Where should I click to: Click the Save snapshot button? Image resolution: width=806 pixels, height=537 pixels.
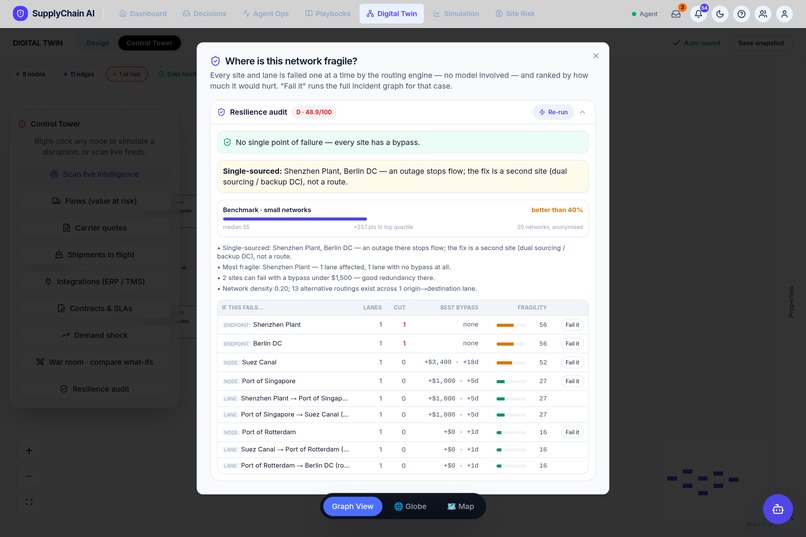(x=761, y=43)
